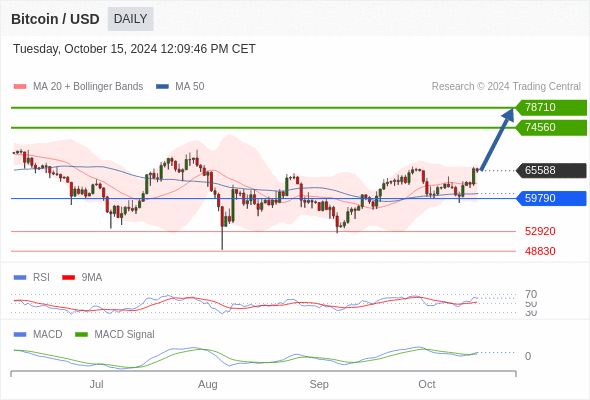Click the pink MA 20 legend swatch
This screenshot has width=590, height=400.
pos(20,87)
